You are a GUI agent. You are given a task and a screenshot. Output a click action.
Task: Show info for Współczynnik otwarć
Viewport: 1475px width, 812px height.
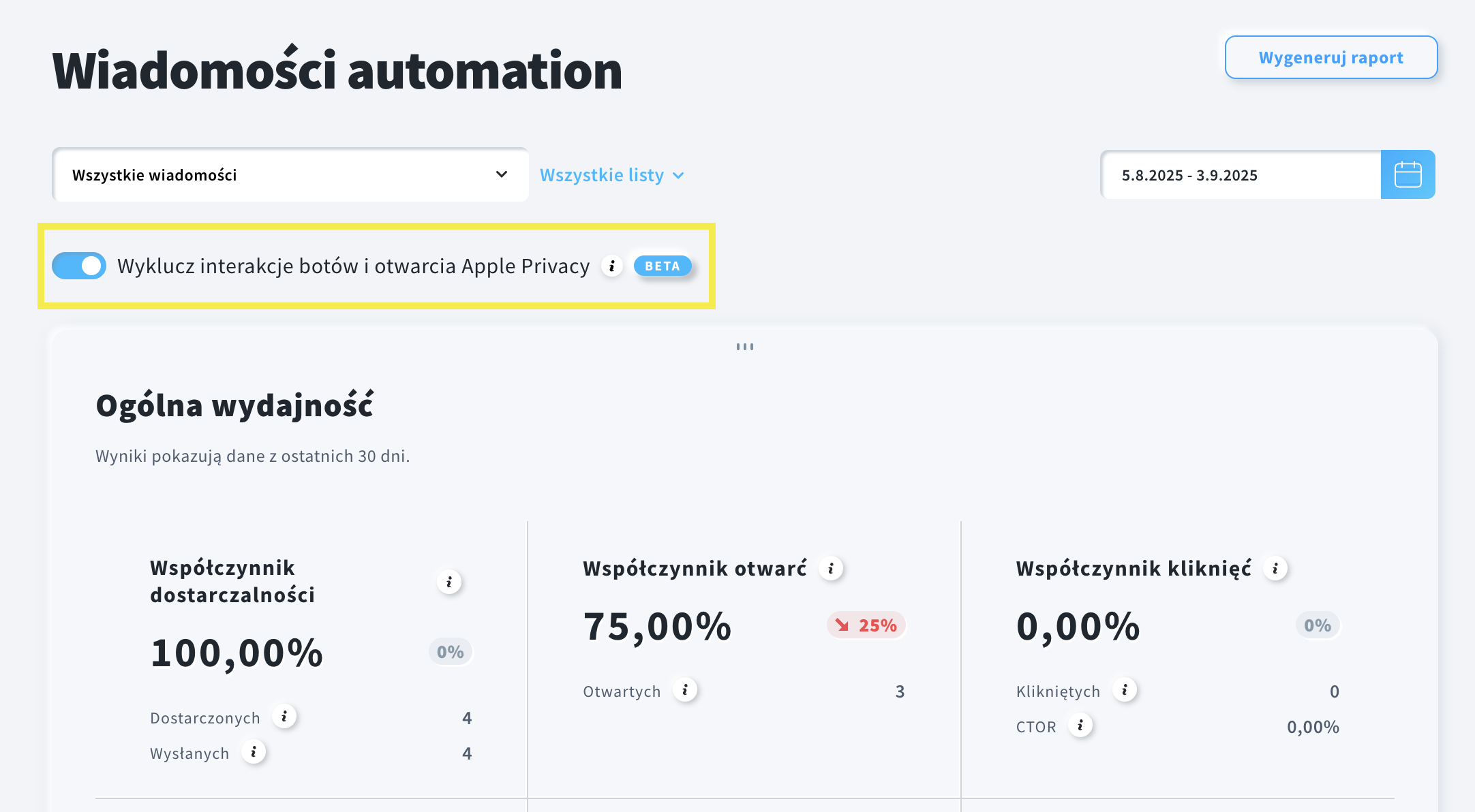(831, 568)
